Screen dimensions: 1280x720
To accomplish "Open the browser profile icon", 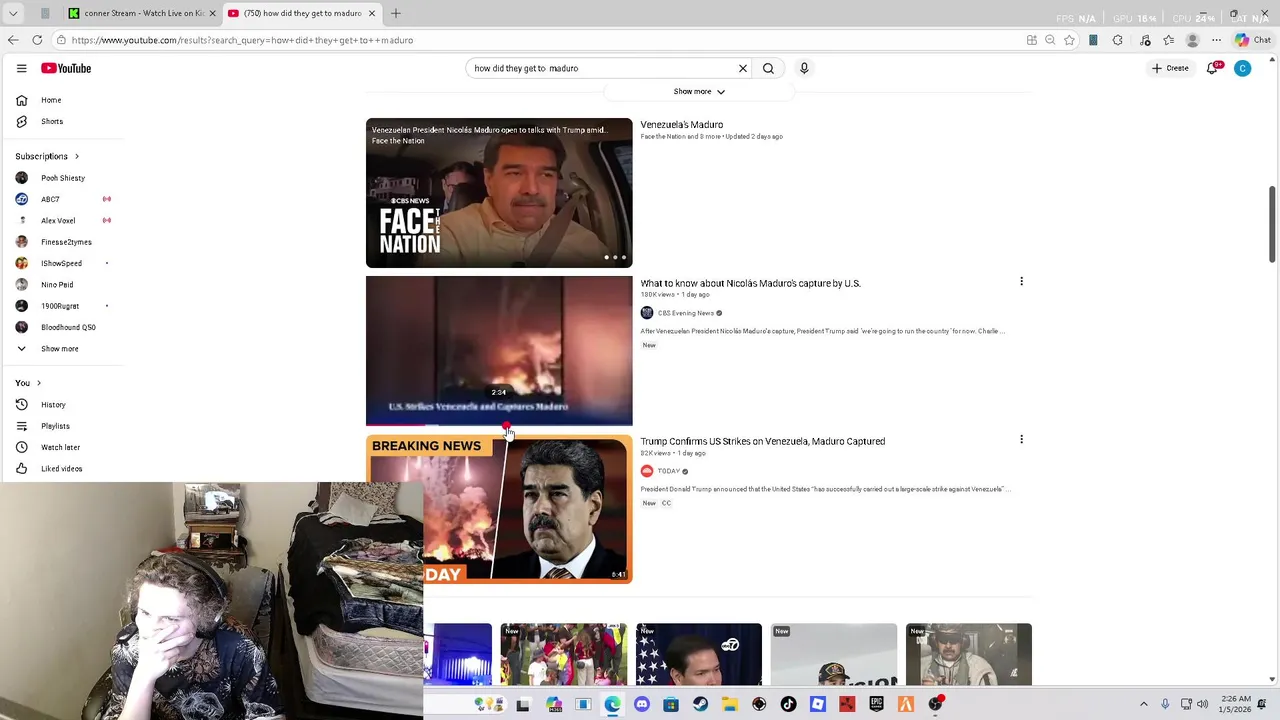I will pos(1192,40).
